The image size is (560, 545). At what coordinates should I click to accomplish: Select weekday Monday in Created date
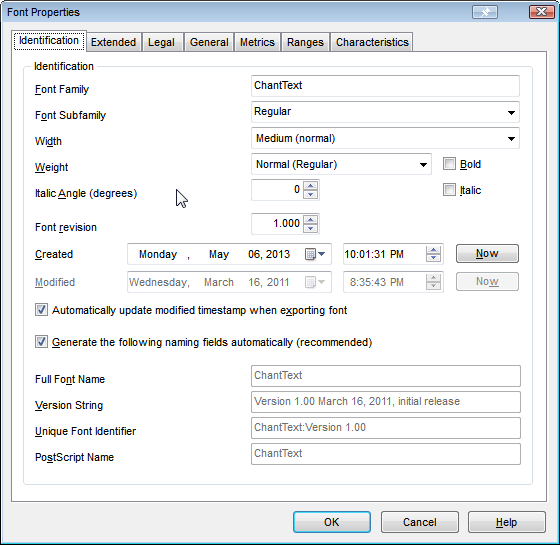coord(158,254)
